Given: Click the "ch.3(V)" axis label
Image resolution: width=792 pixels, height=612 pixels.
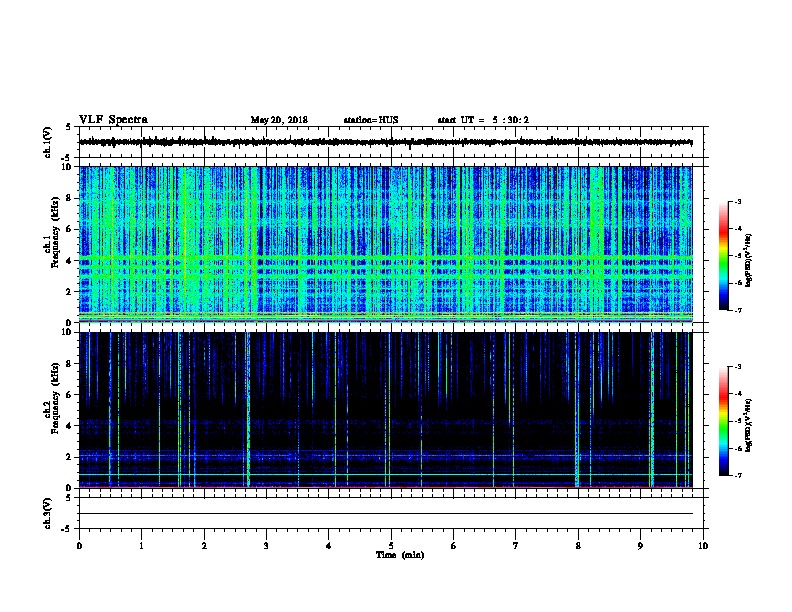Looking at the screenshot, I should 48,513.
